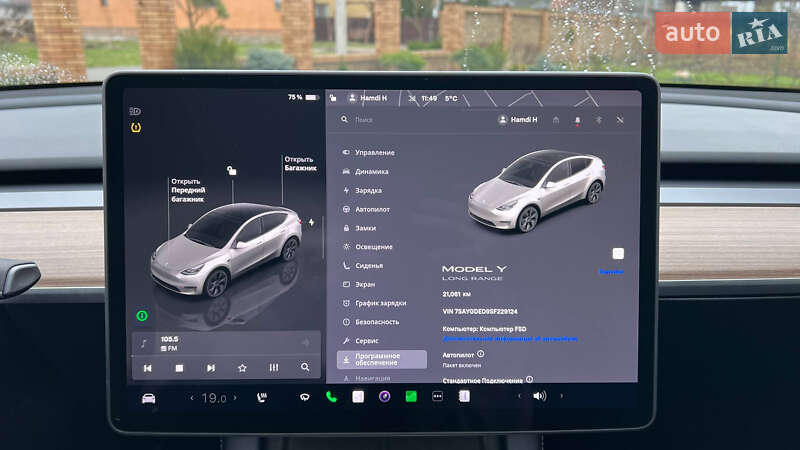Tap the Model Y car image in settings

pos(537,190)
